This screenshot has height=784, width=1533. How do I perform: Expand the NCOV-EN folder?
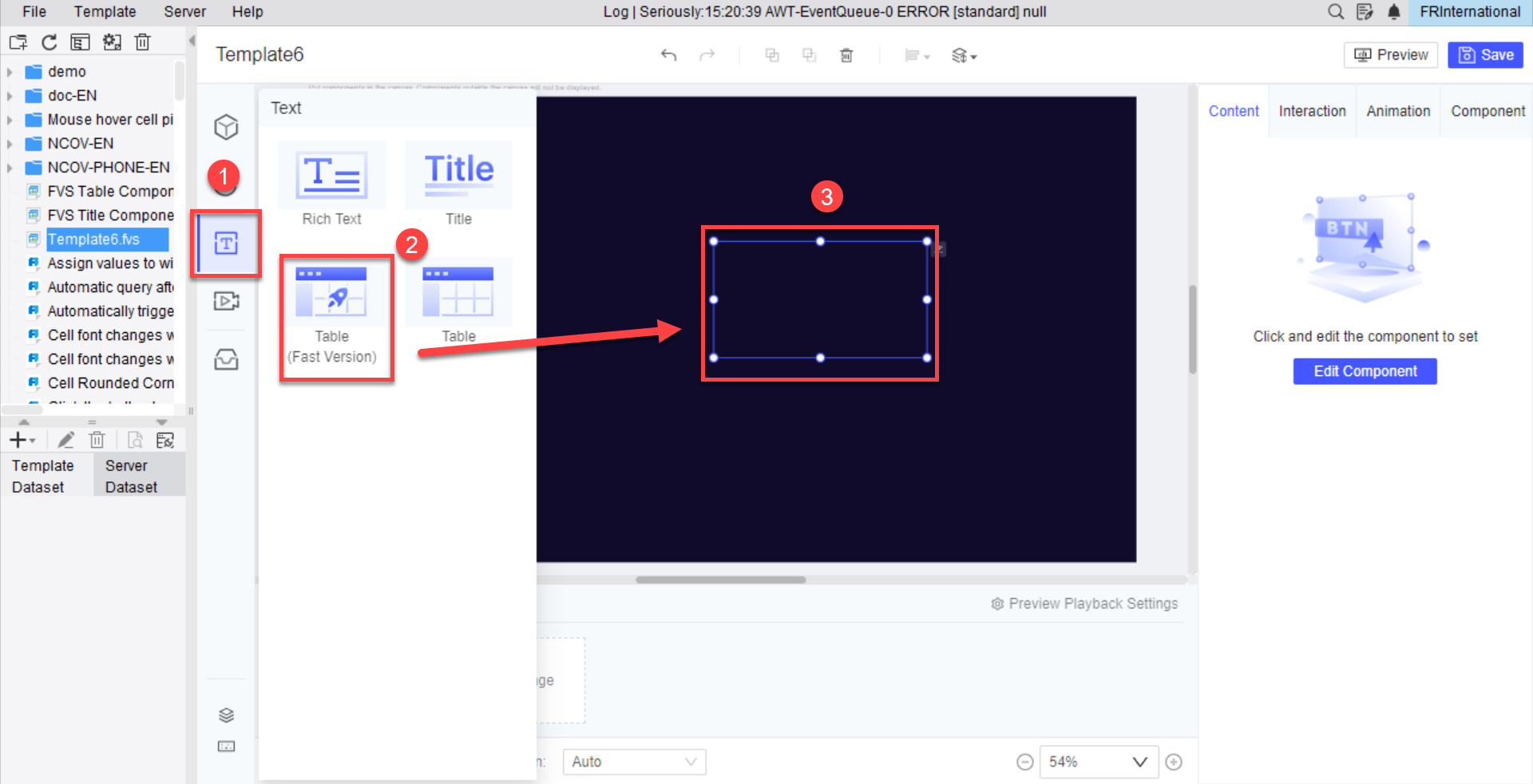coord(10,144)
